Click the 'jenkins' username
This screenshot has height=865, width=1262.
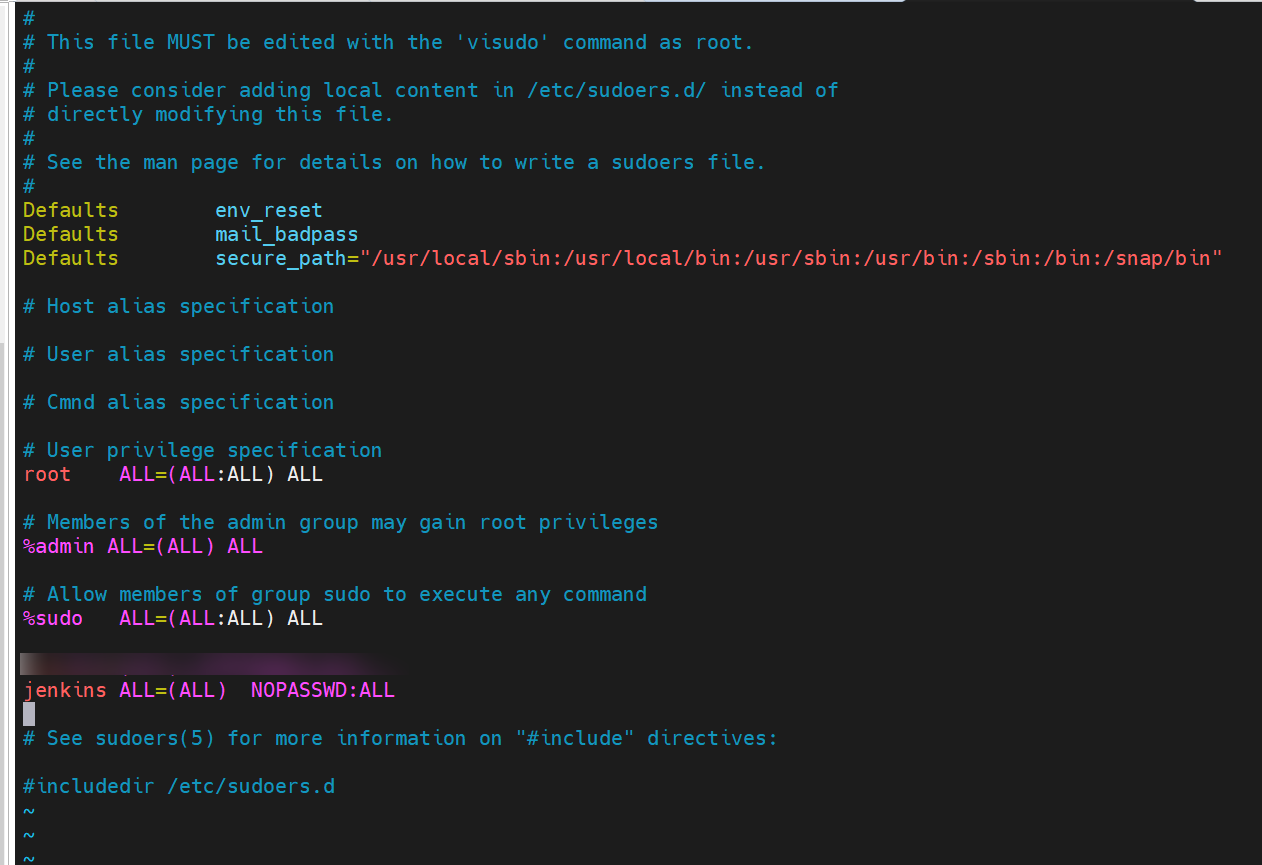tap(64, 690)
